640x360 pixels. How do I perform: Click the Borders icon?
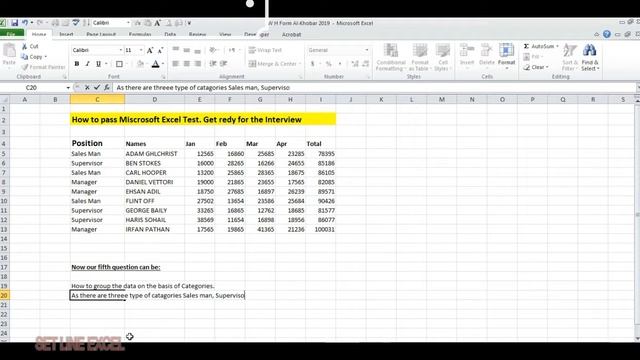[x=119, y=64]
